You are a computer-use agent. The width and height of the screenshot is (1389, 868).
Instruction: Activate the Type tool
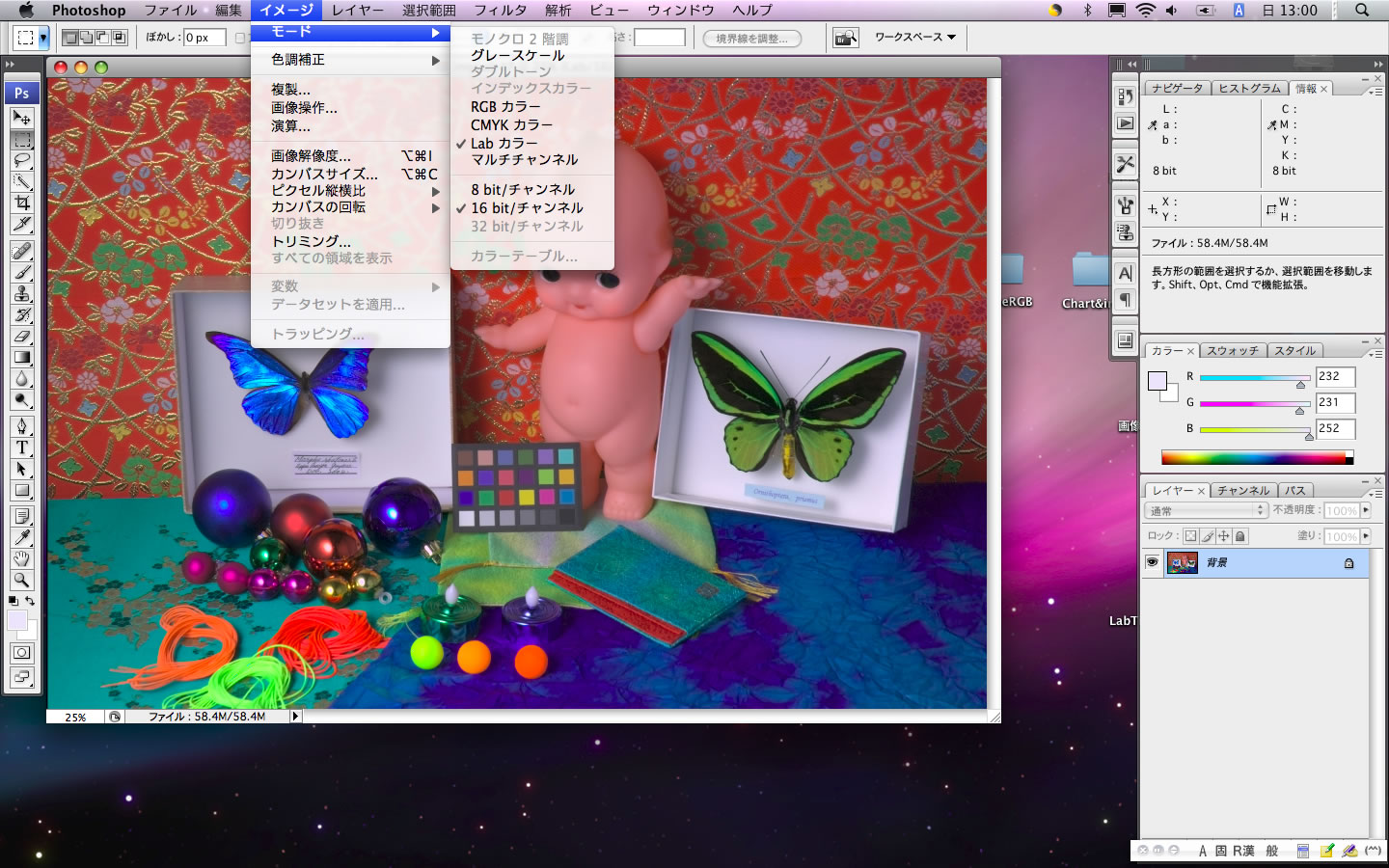click(x=21, y=448)
